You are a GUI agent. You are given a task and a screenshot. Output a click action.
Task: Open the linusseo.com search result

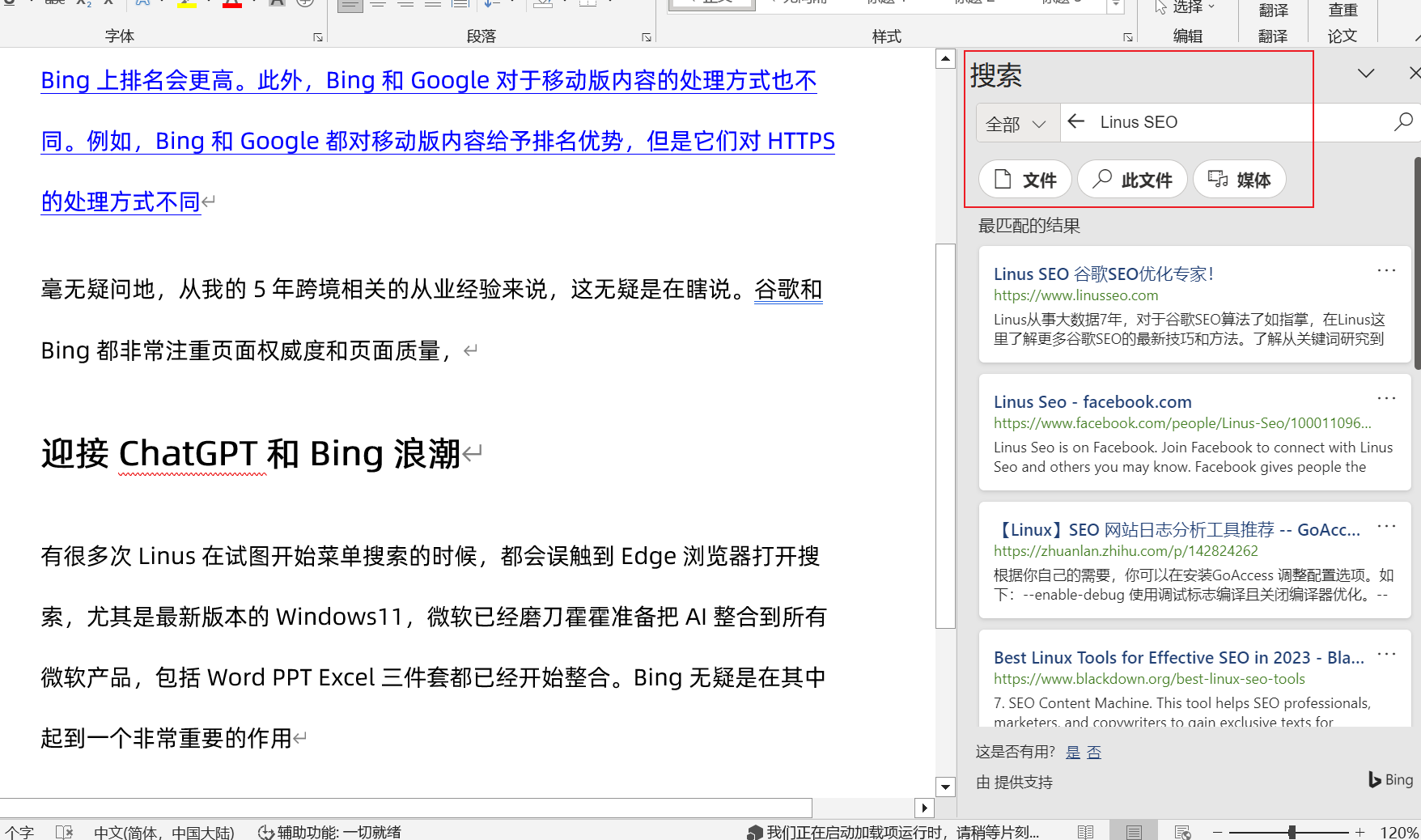tap(1103, 274)
